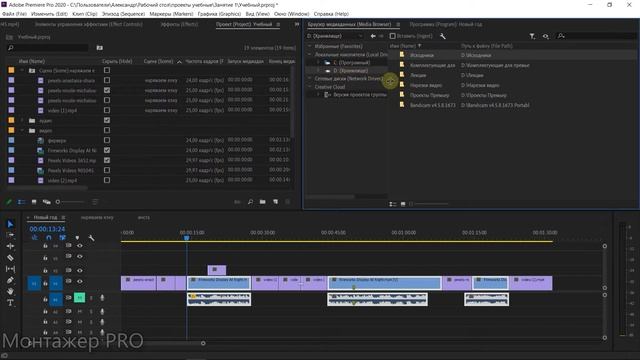Select the Slip tool
The height and width of the screenshot is (360, 640).
coord(10,269)
